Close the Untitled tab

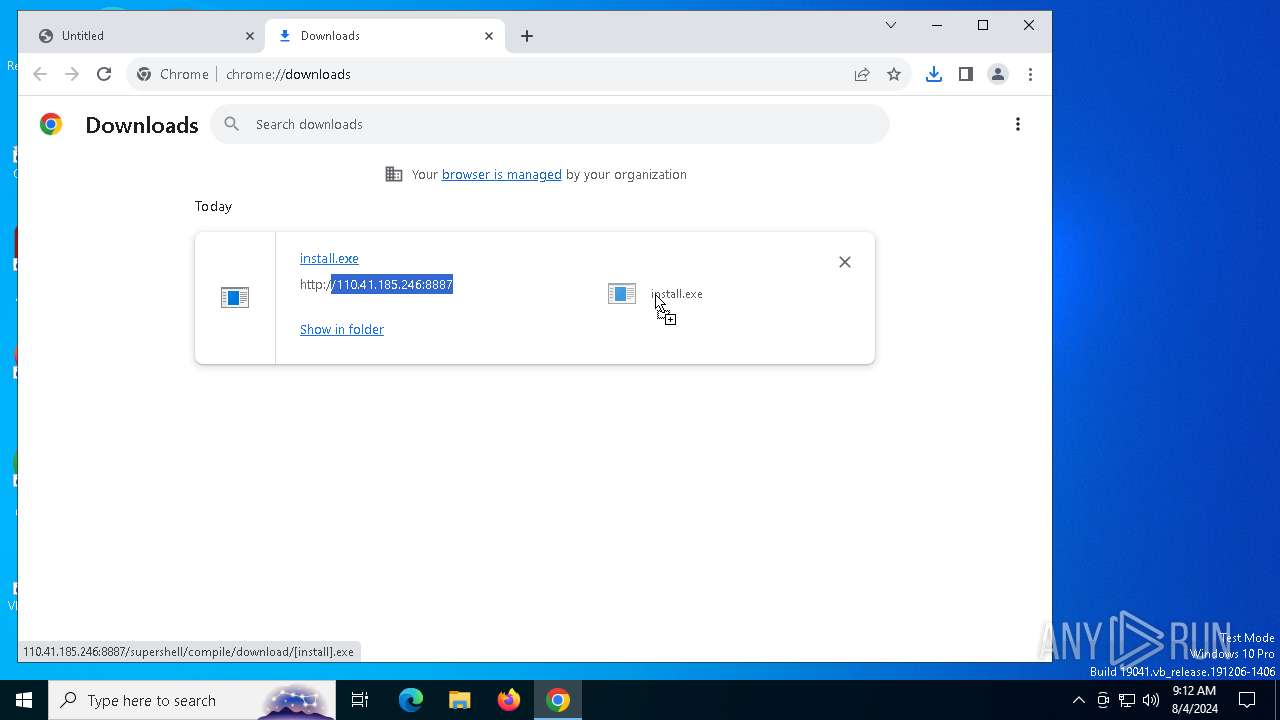coord(250,36)
